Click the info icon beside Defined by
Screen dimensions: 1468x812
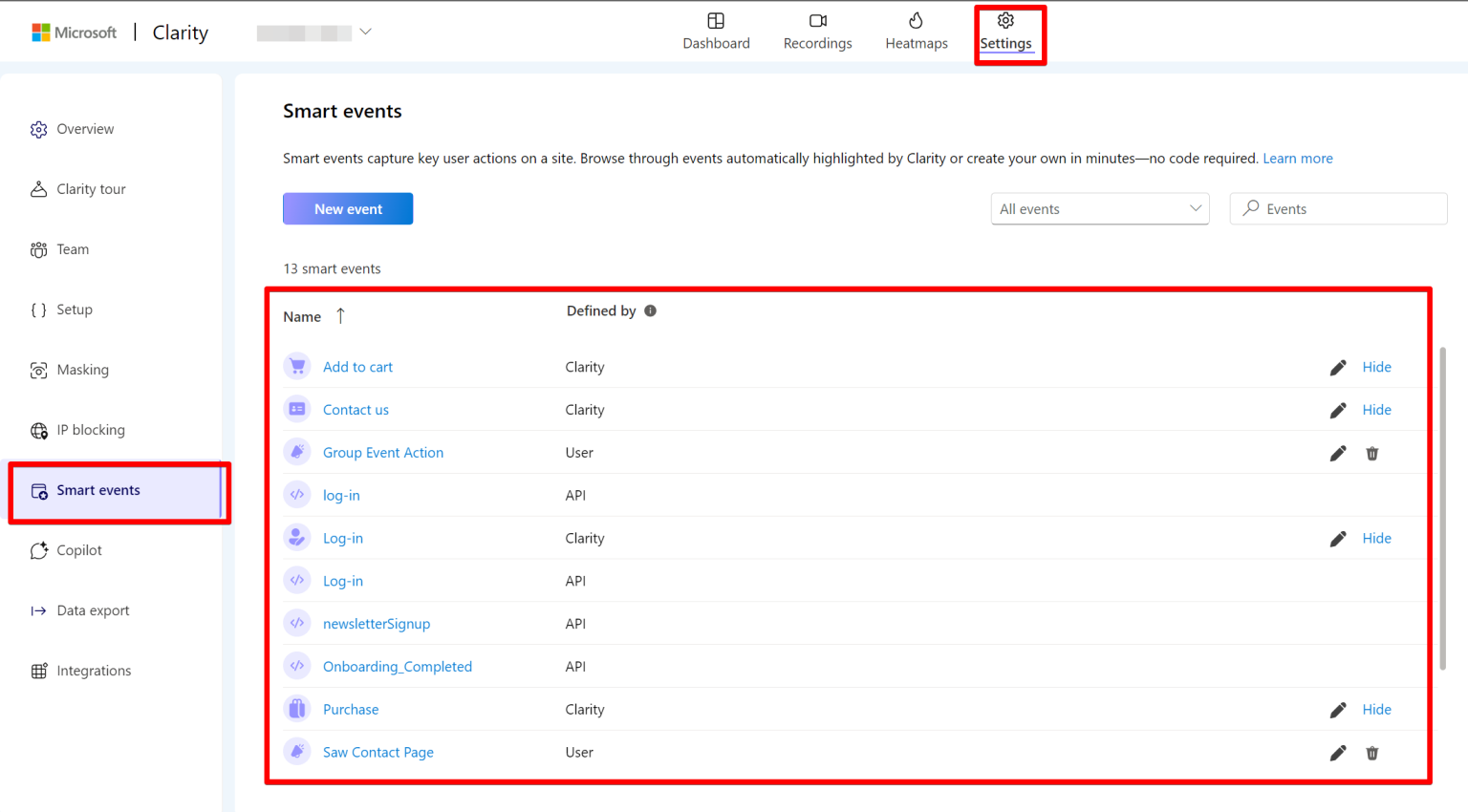point(652,310)
